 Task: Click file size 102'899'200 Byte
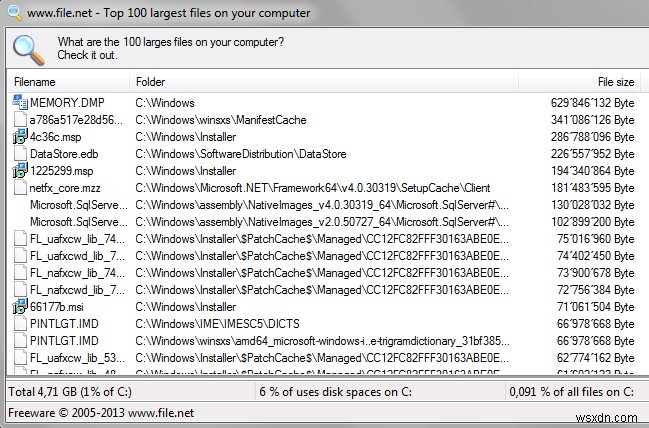point(592,222)
